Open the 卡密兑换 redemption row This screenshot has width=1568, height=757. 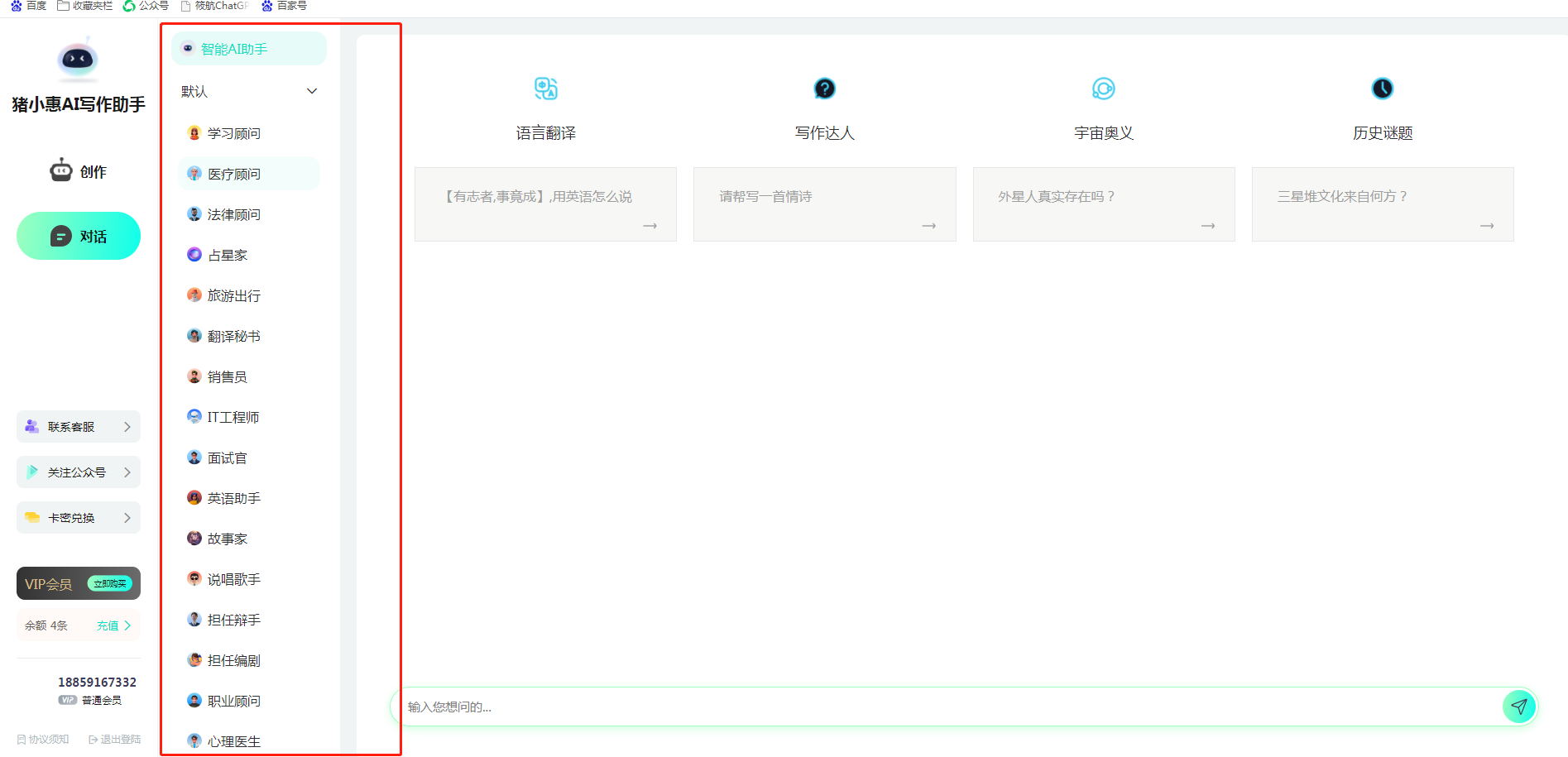(x=79, y=518)
